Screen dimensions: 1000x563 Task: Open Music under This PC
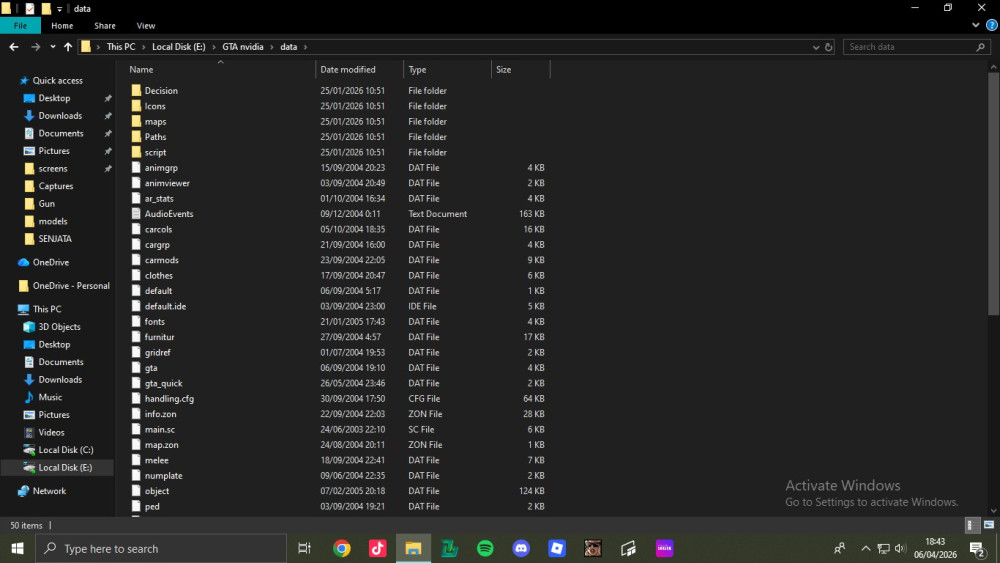pos(50,397)
